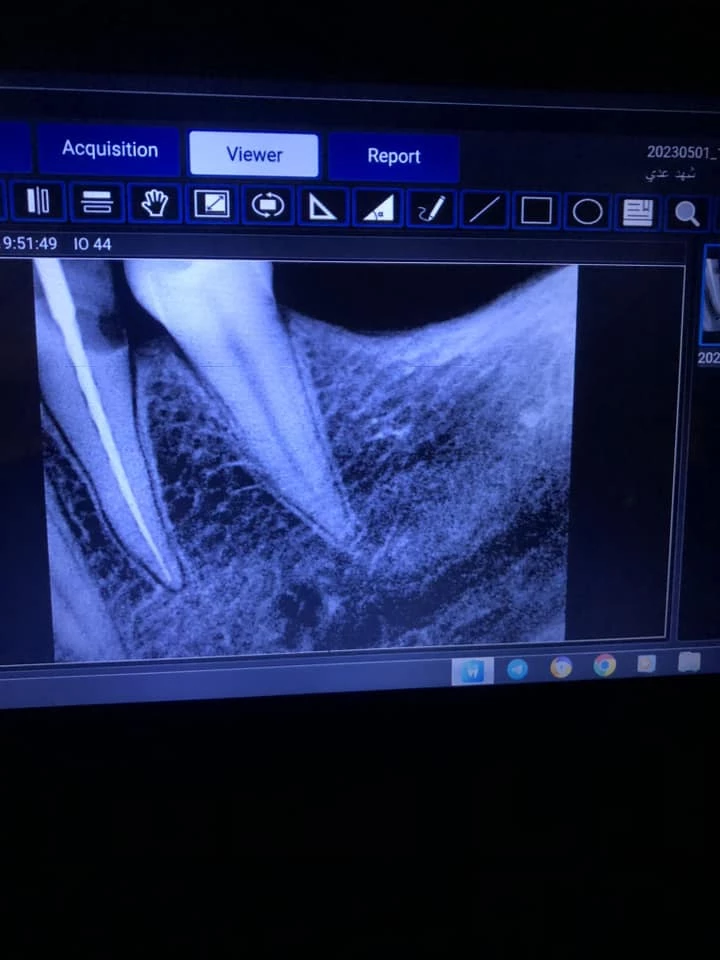Select the ellipse shape tool
The height and width of the screenshot is (960, 720).
click(x=587, y=212)
